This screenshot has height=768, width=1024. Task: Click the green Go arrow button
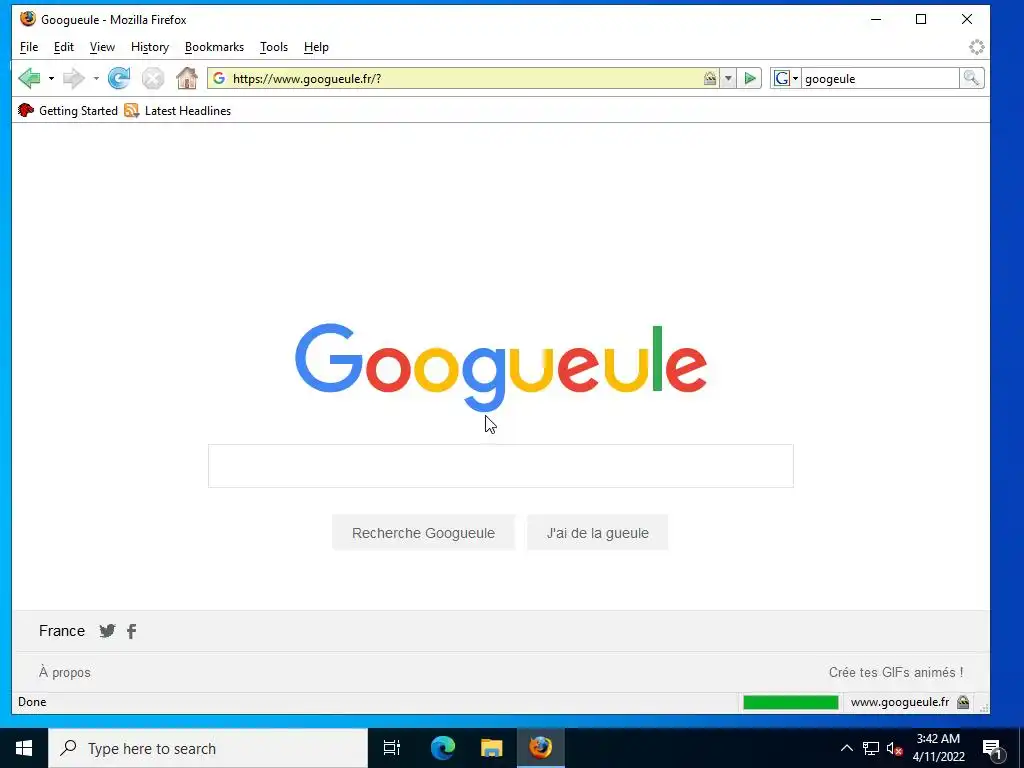tap(750, 78)
